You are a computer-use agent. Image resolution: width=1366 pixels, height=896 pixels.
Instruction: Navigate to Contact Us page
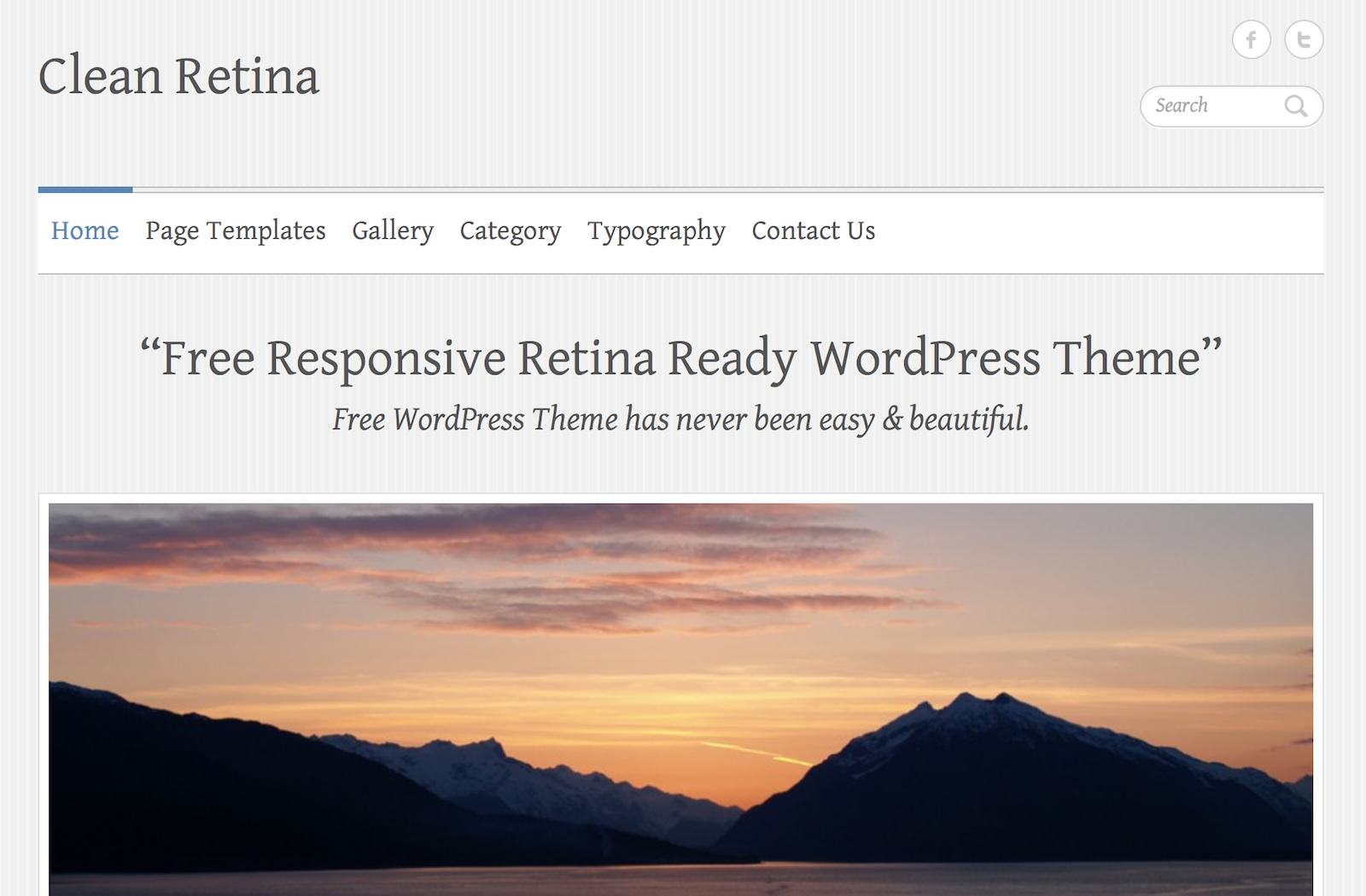click(x=814, y=231)
